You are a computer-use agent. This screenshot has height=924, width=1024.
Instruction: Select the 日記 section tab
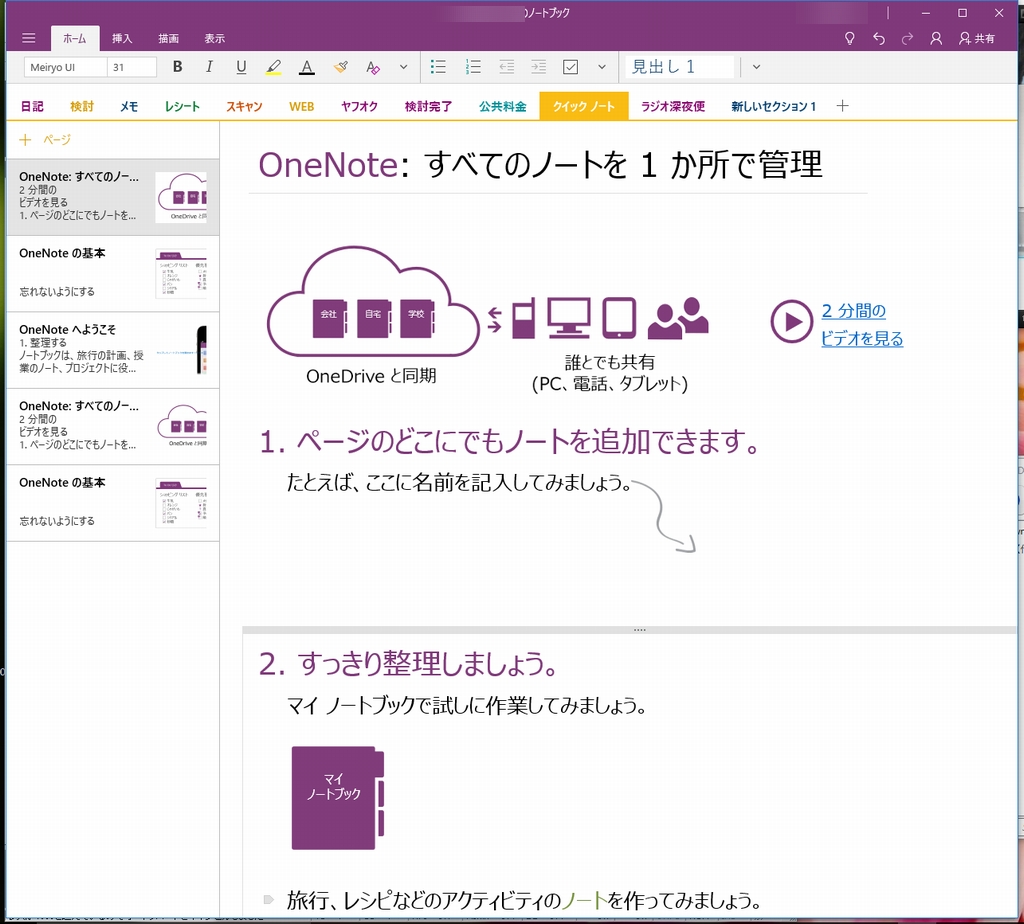(x=32, y=106)
